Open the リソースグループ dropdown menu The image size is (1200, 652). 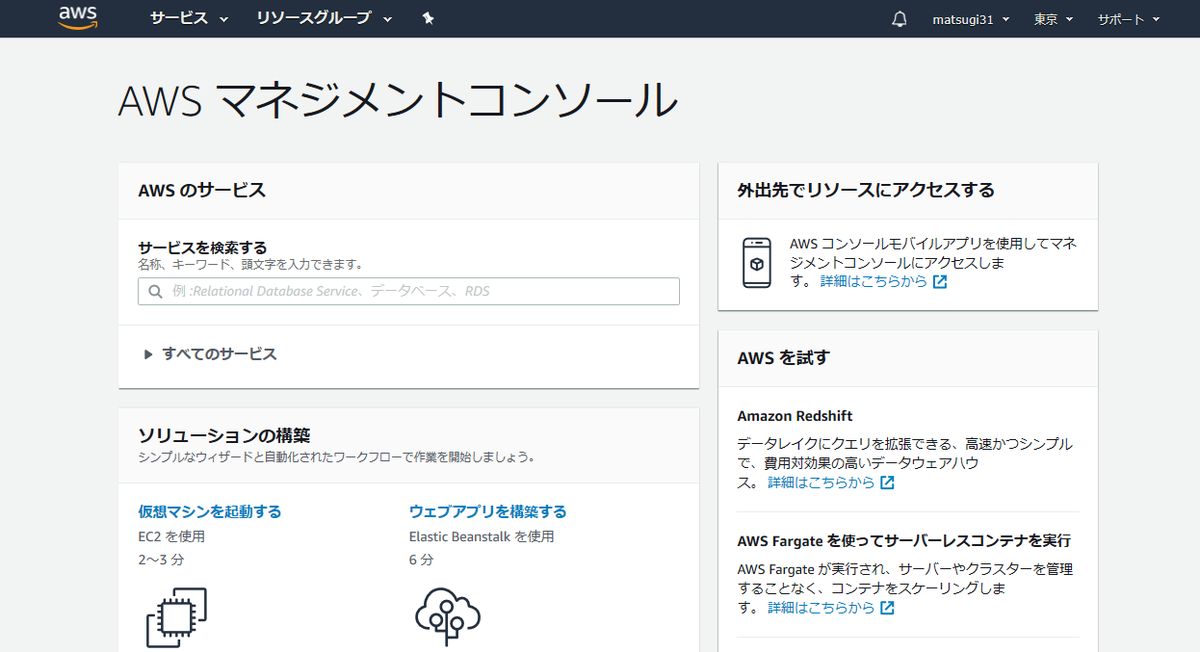[324, 19]
